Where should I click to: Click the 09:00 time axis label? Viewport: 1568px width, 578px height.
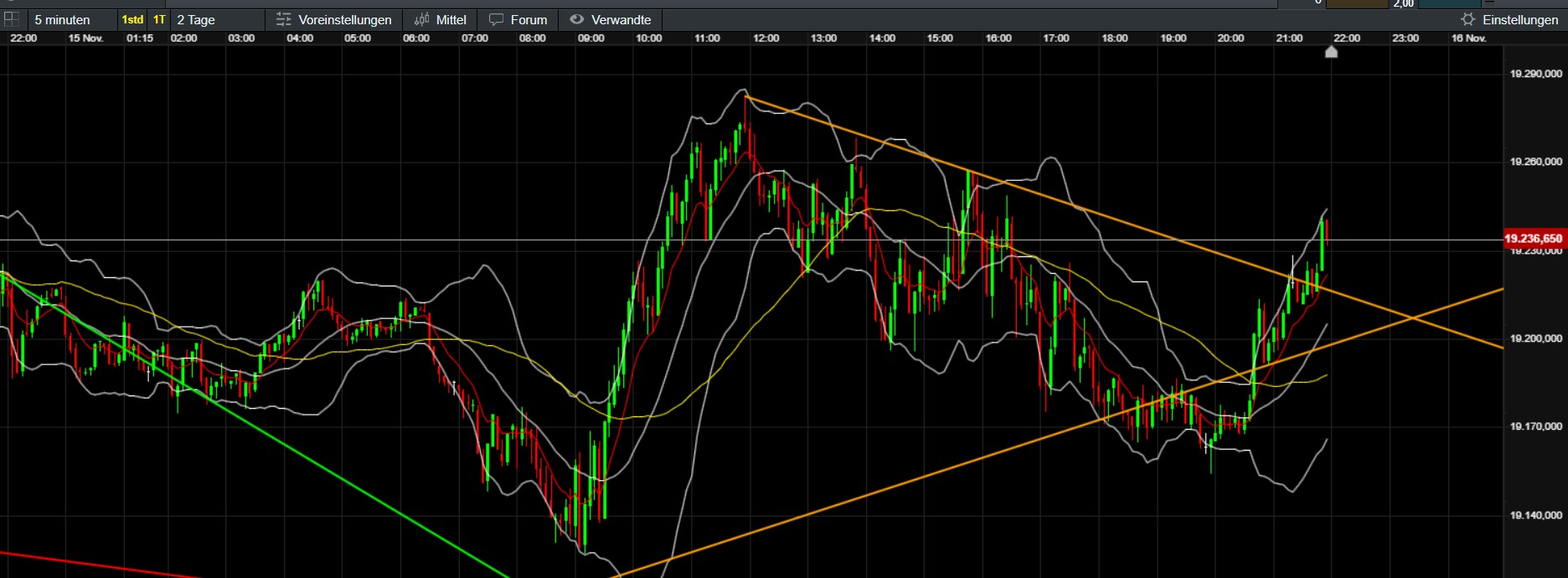[591, 38]
